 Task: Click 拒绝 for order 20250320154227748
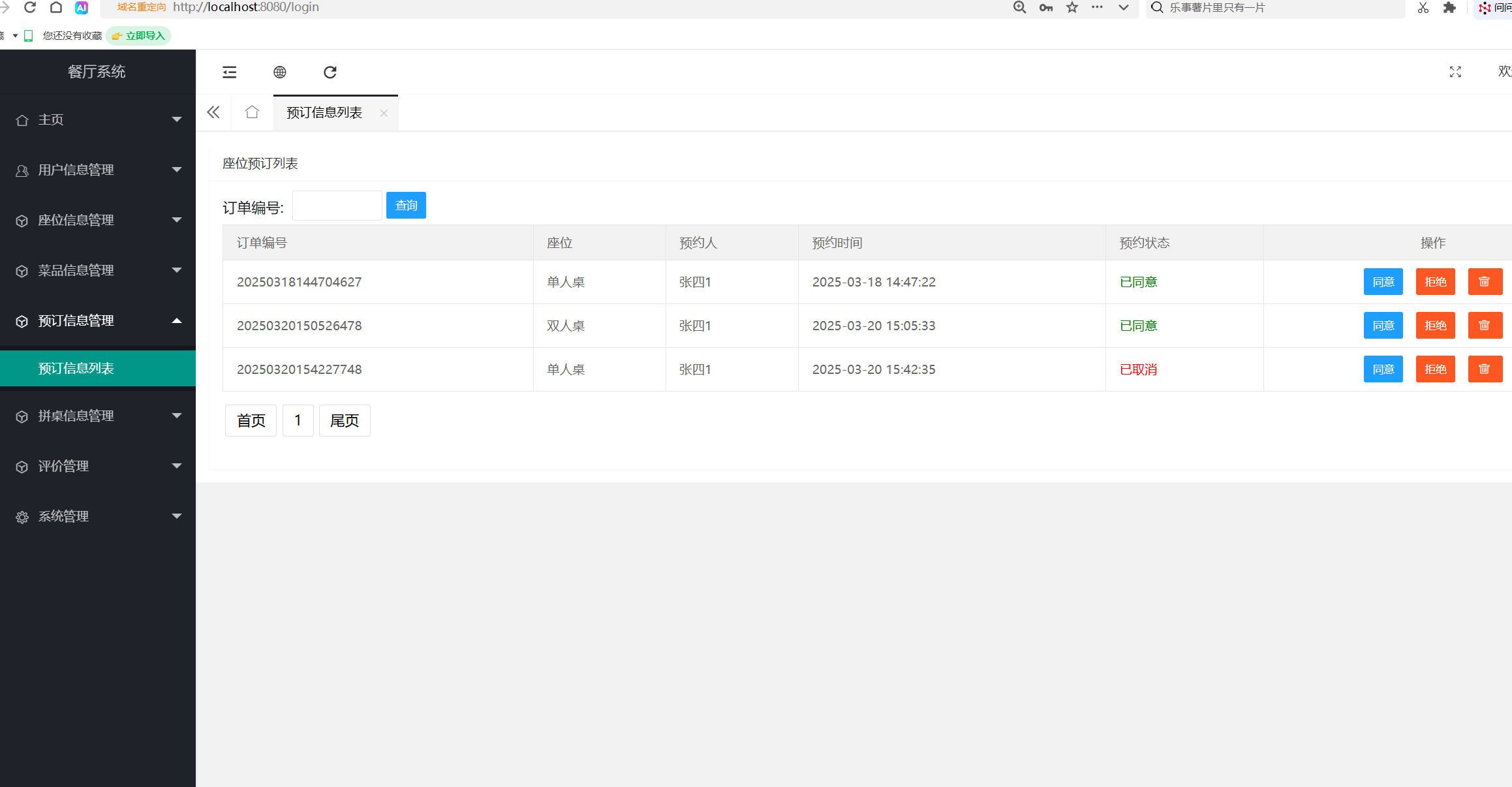pos(1435,369)
